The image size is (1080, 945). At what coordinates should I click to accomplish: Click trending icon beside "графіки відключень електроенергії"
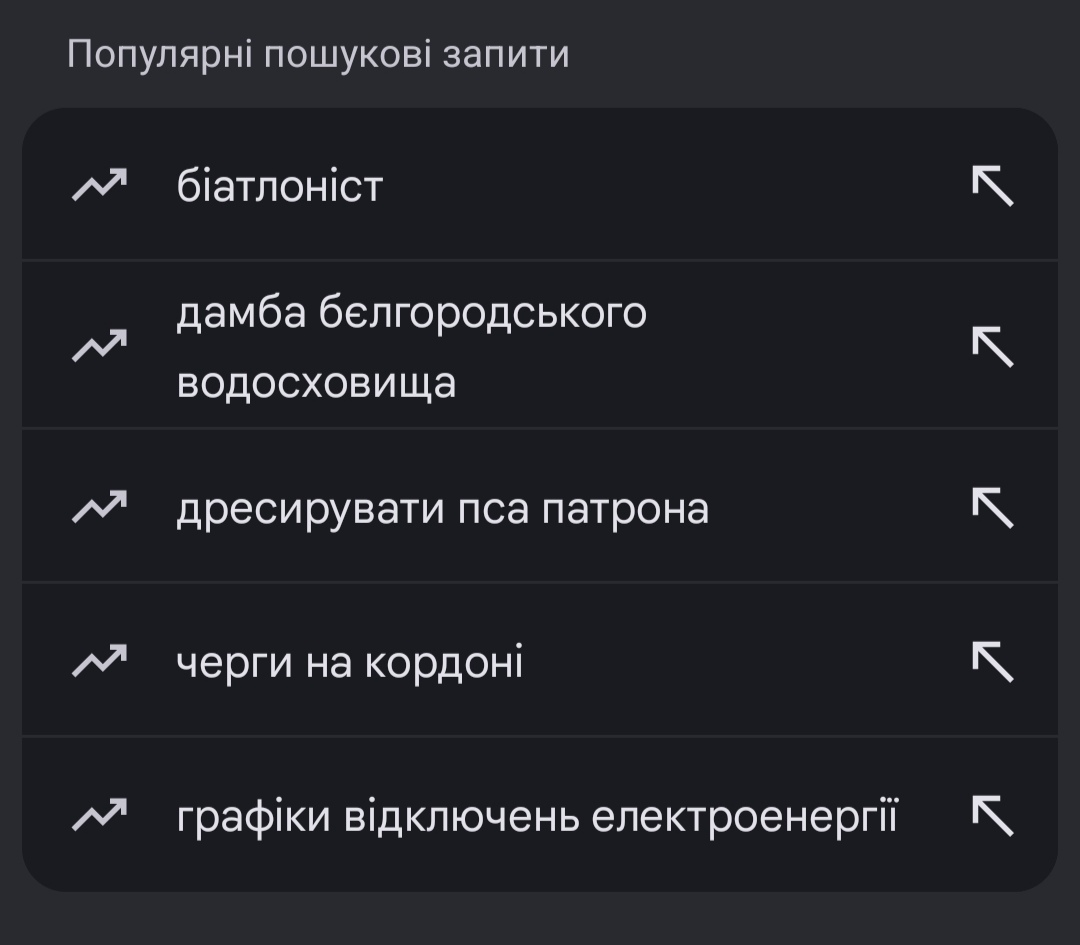click(99, 816)
